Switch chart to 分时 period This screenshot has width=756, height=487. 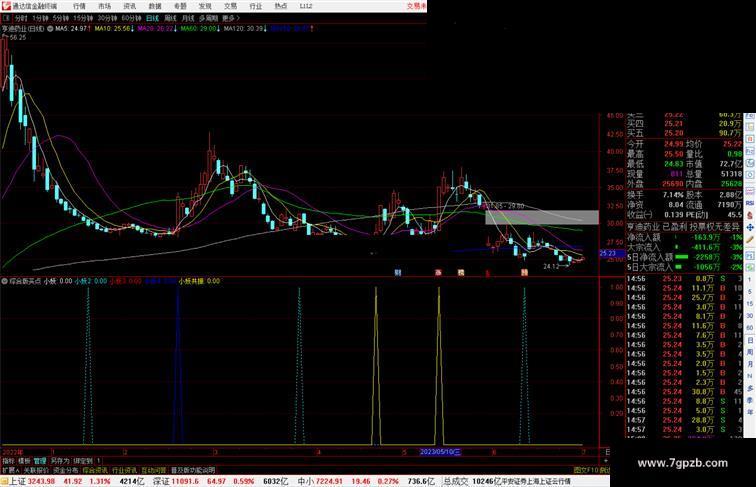click(x=21, y=18)
